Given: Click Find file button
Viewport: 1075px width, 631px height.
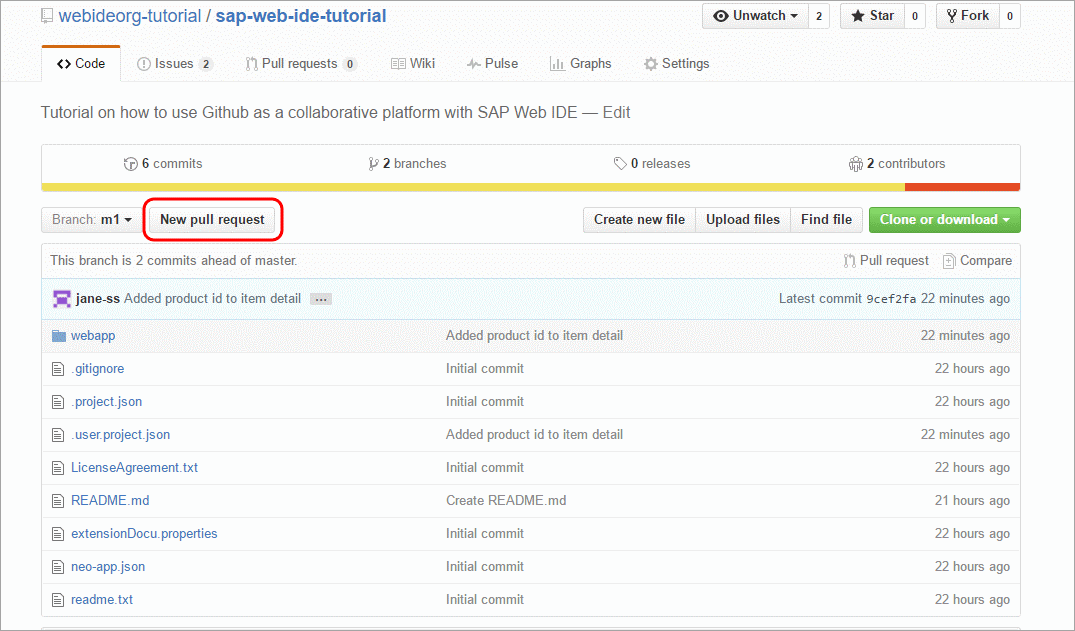Looking at the screenshot, I should (827, 219).
